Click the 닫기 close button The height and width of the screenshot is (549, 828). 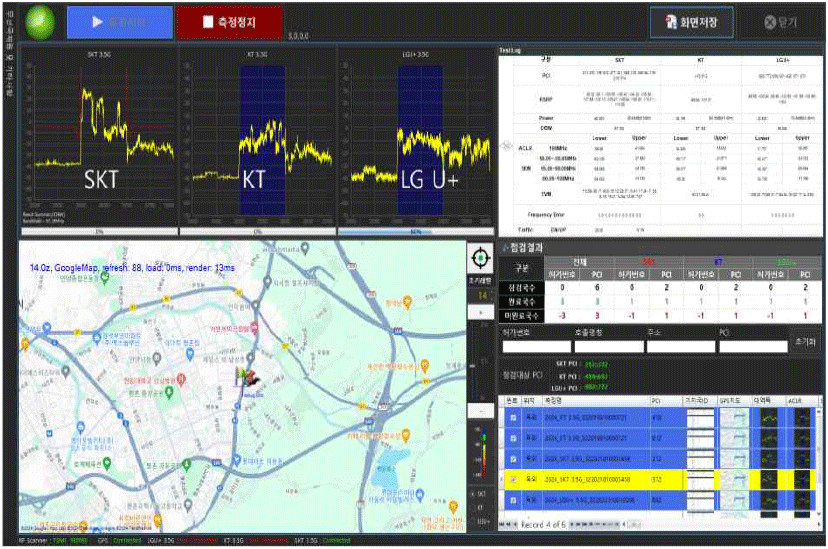pos(780,22)
